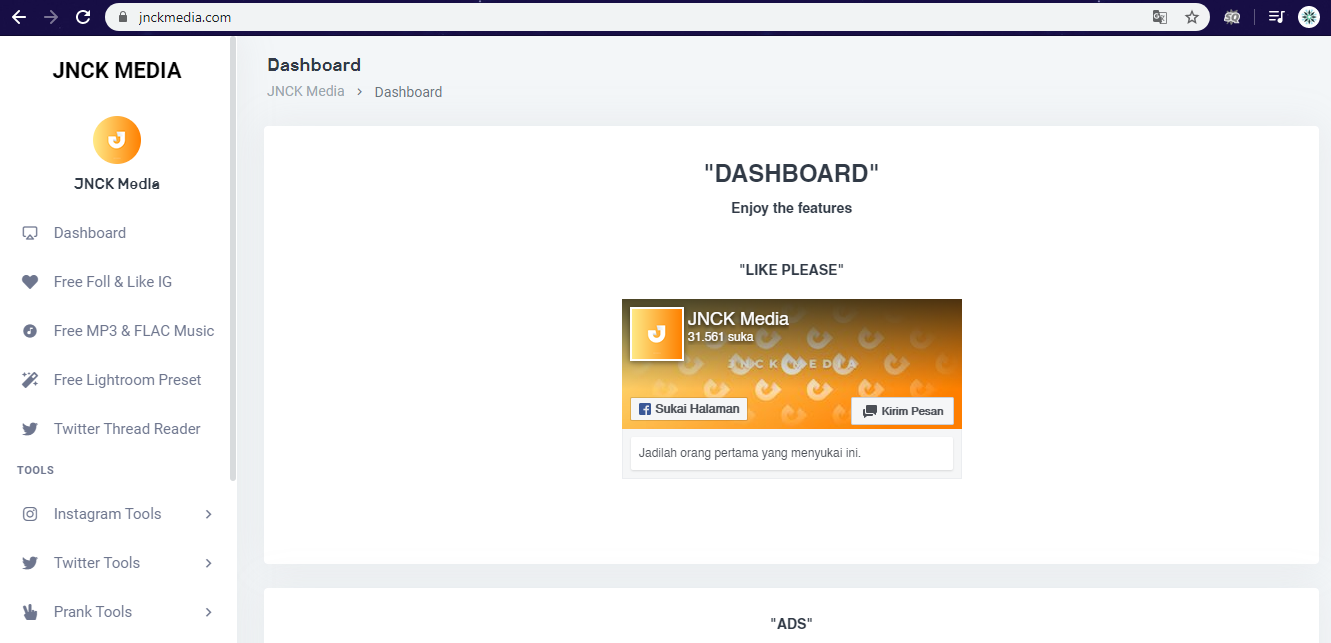Click the orange JNCK Media sidebar logo
The height and width of the screenshot is (643, 1331).
[117, 140]
